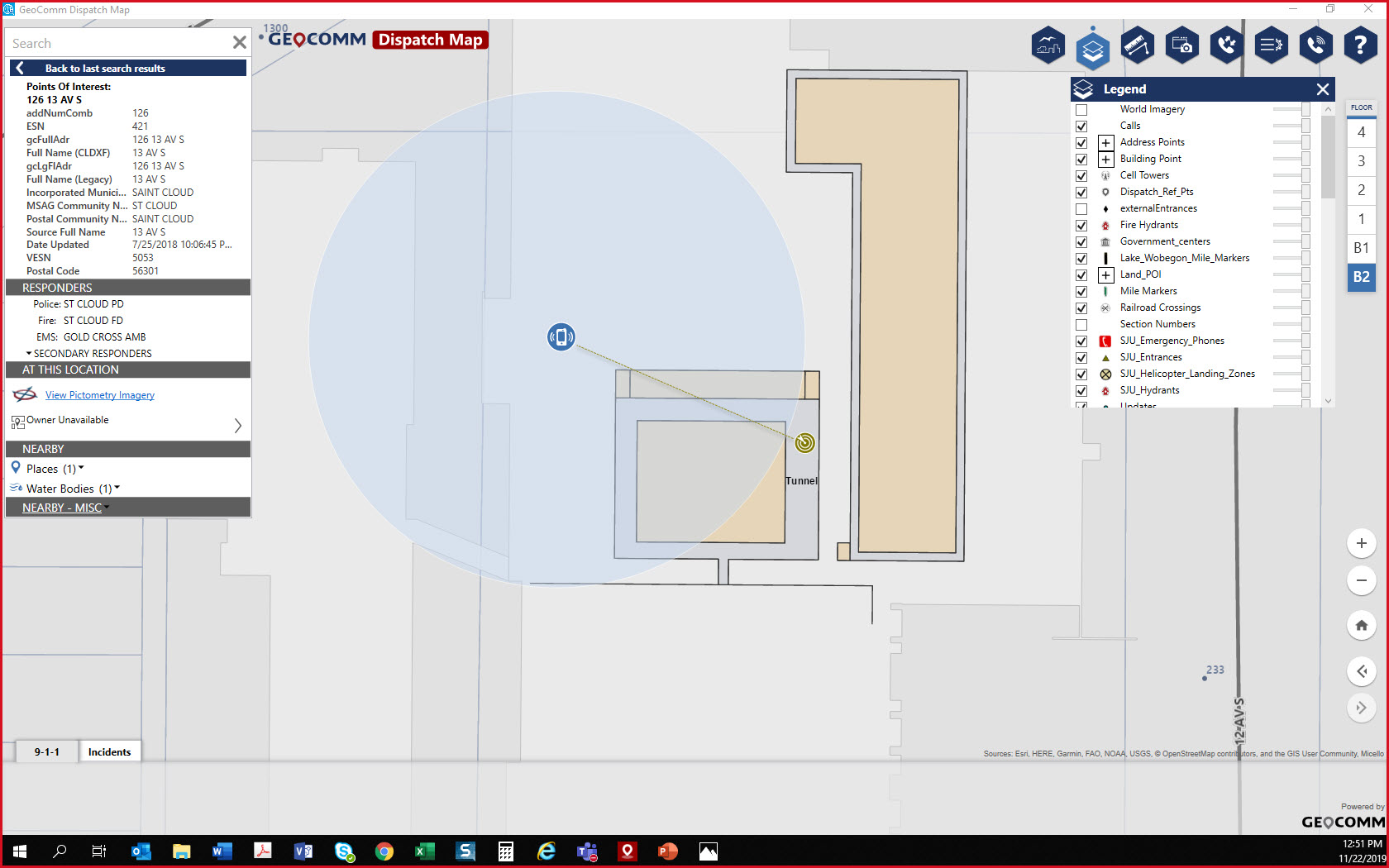Image resolution: width=1389 pixels, height=868 pixels.
Task: Switch to the 9-1-1 tab
Action: [x=47, y=751]
